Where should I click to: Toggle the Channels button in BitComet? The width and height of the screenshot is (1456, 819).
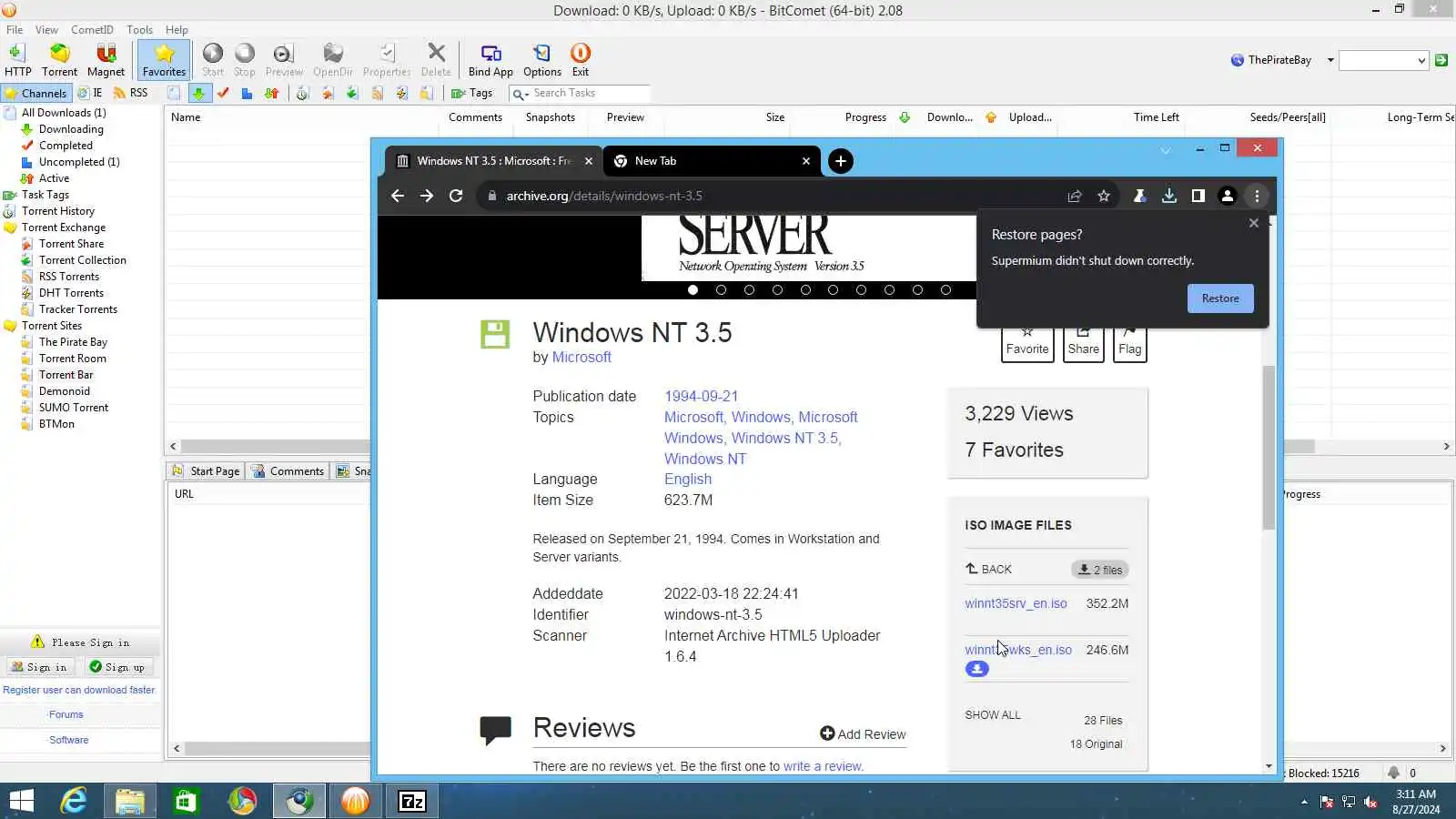click(x=35, y=93)
